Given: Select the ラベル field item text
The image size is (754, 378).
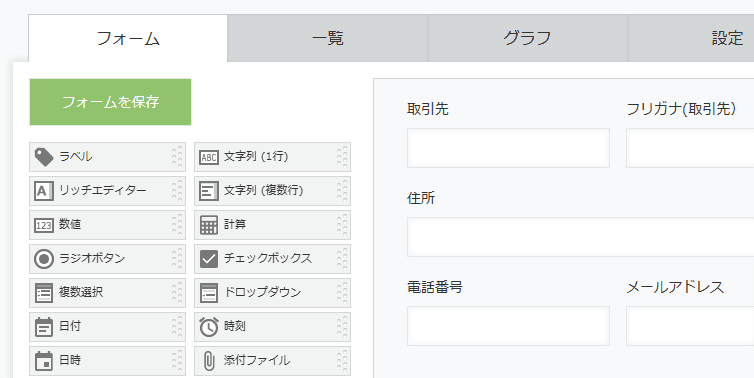Looking at the screenshot, I should coord(75,156).
